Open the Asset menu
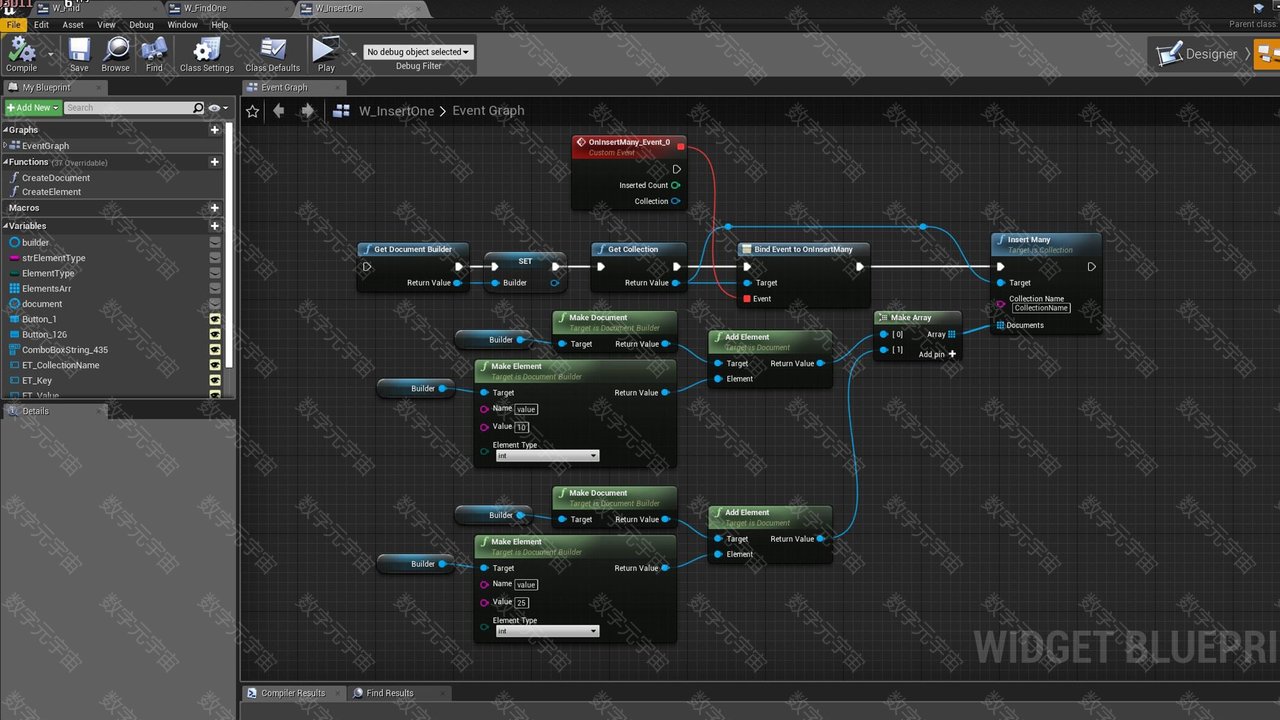Screen dimensions: 1280x720 73,24
